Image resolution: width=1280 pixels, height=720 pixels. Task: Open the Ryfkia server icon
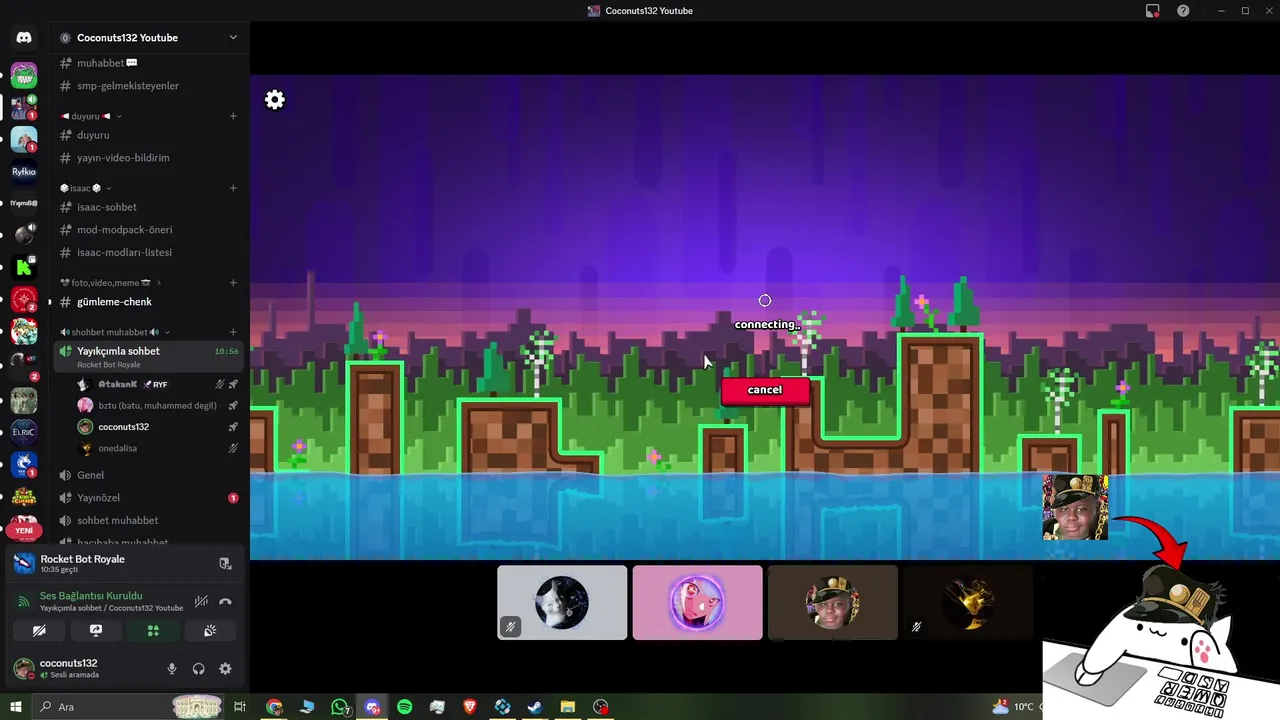coord(24,171)
